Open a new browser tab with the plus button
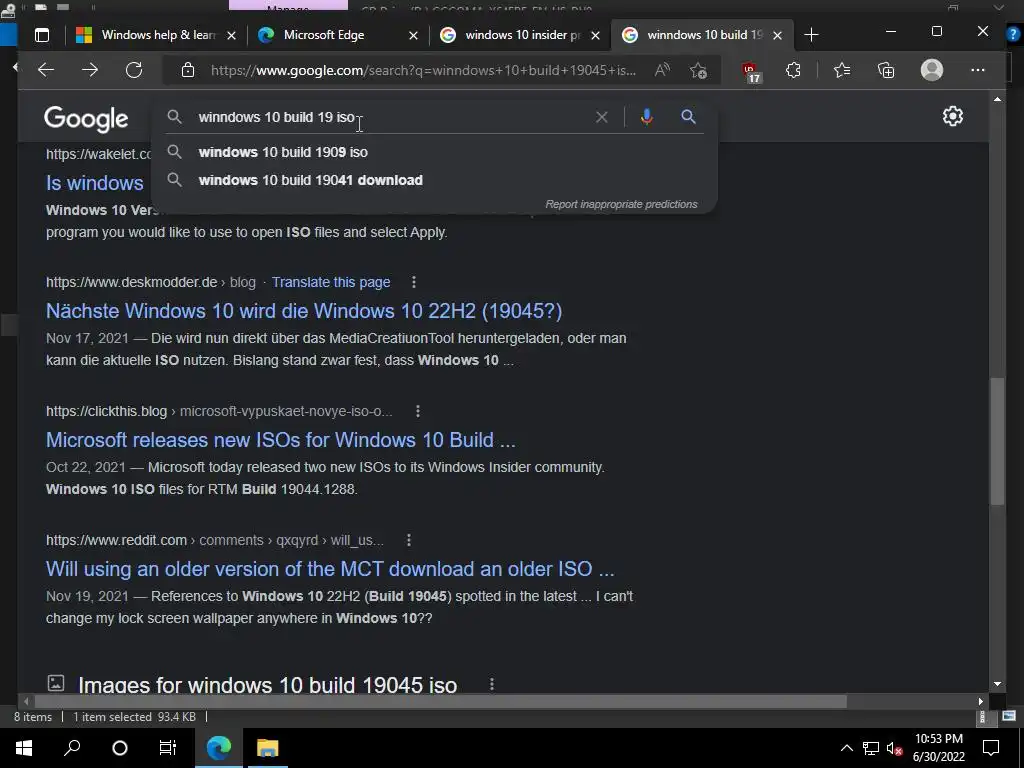 click(x=811, y=35)
